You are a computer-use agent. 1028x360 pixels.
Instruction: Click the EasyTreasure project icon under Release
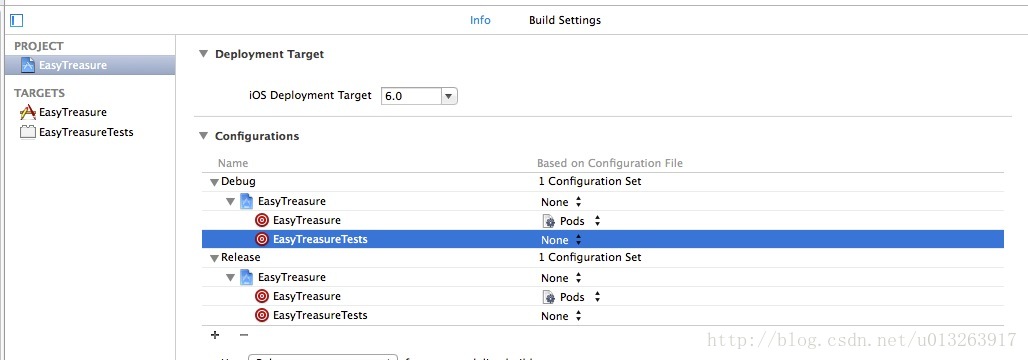pos(247,277)
